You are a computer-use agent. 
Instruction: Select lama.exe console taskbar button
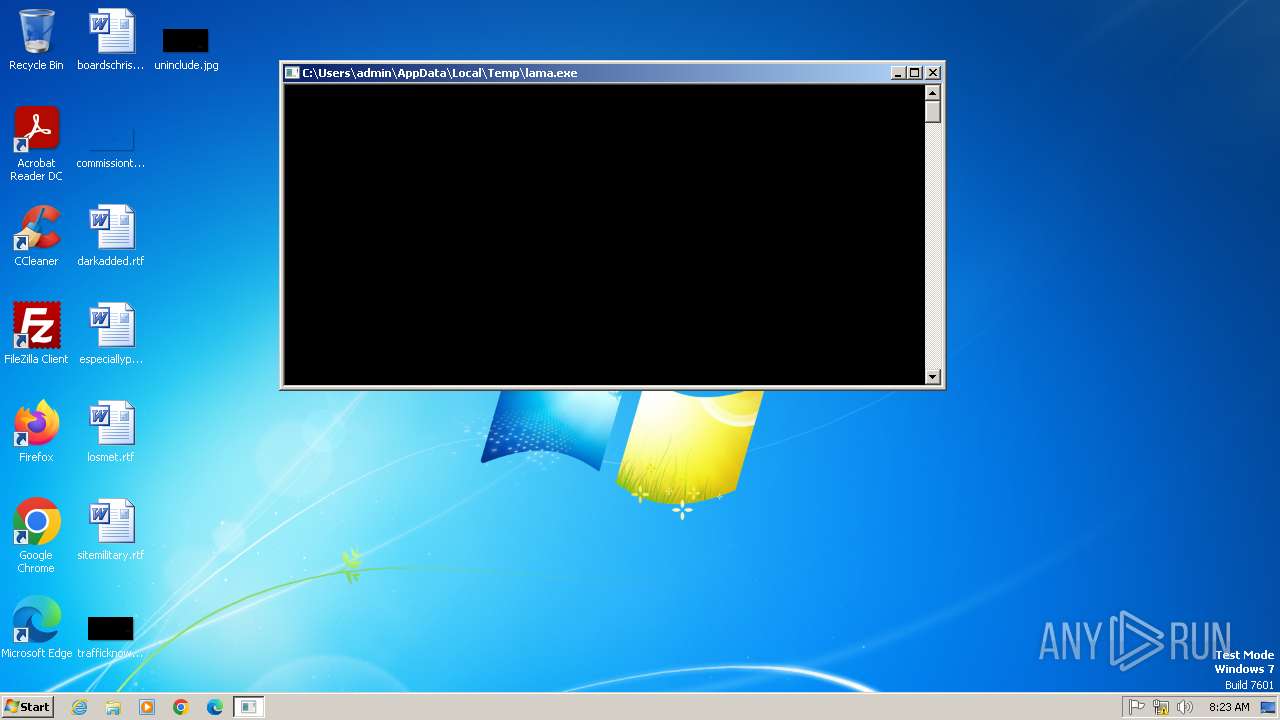click(249, 707)
